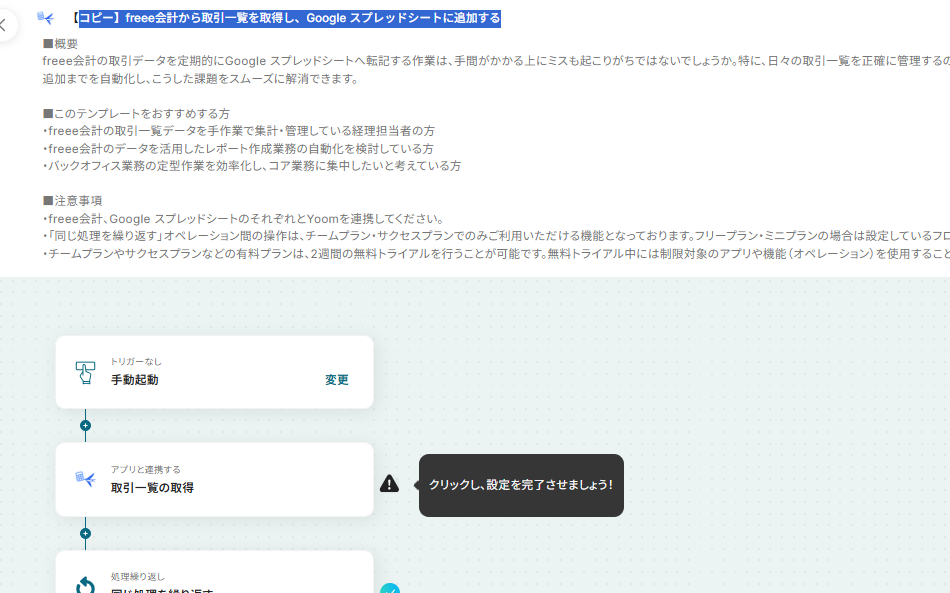950x593 pixels.
Task: Click the トリガーなし label
Action: [x=136, y=362]
